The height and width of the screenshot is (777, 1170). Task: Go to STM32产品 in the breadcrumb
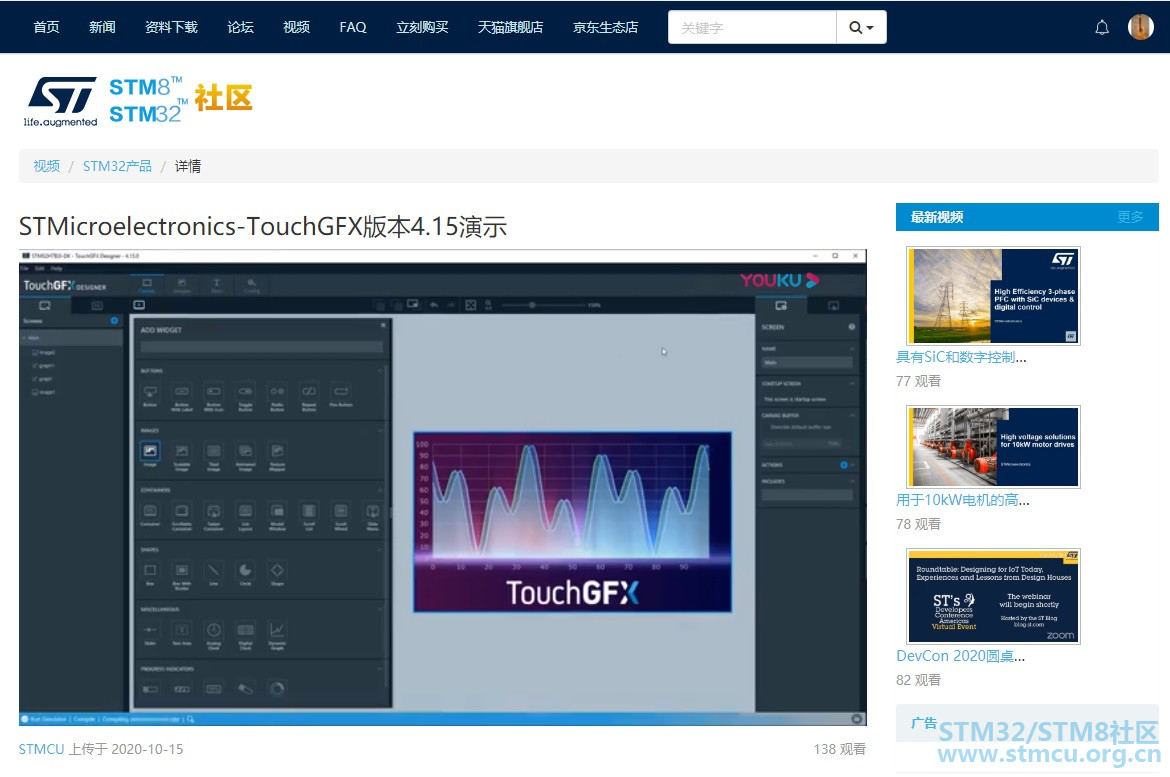click(x=117, y=166)
